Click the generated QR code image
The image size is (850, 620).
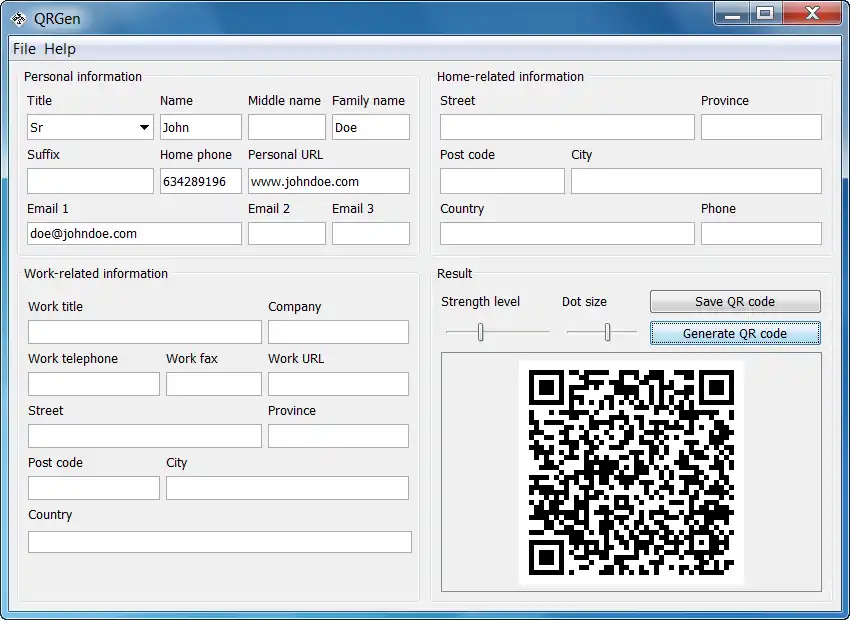pyautogui.click(x=631, y=473)
